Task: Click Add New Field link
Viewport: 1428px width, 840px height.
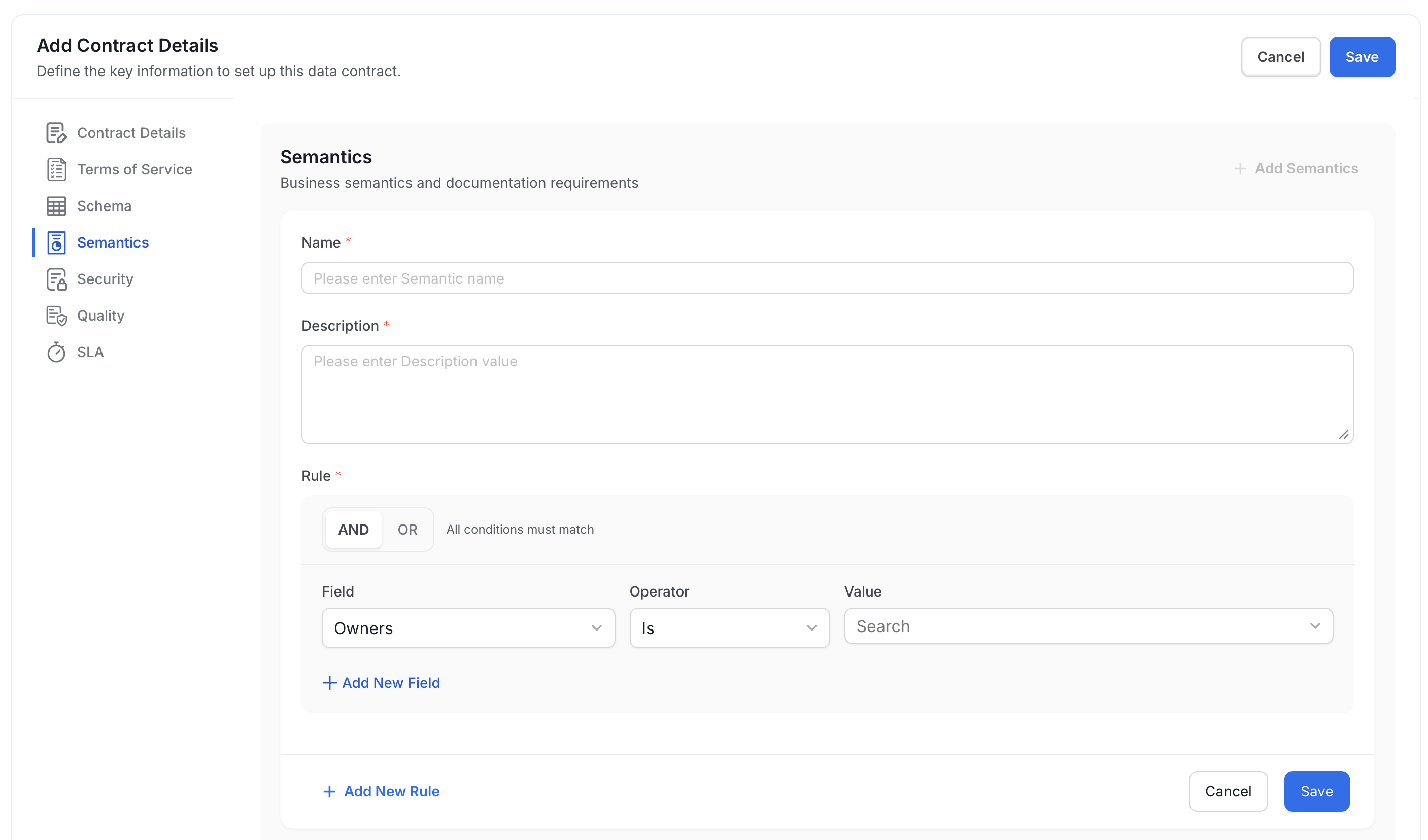Action: pos(381,683)
